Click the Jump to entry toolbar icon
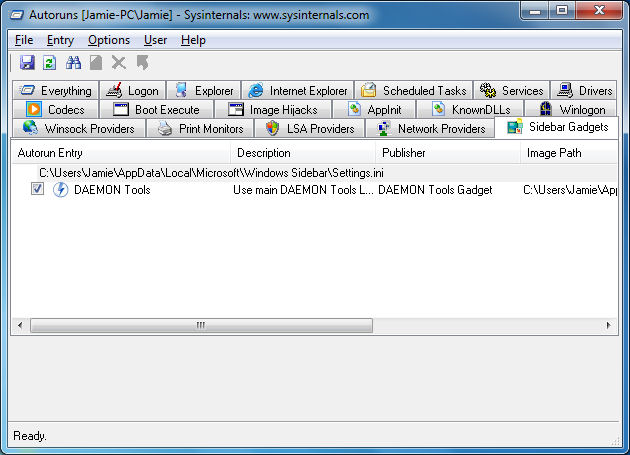The image size is (630, 455). (142, 63)
